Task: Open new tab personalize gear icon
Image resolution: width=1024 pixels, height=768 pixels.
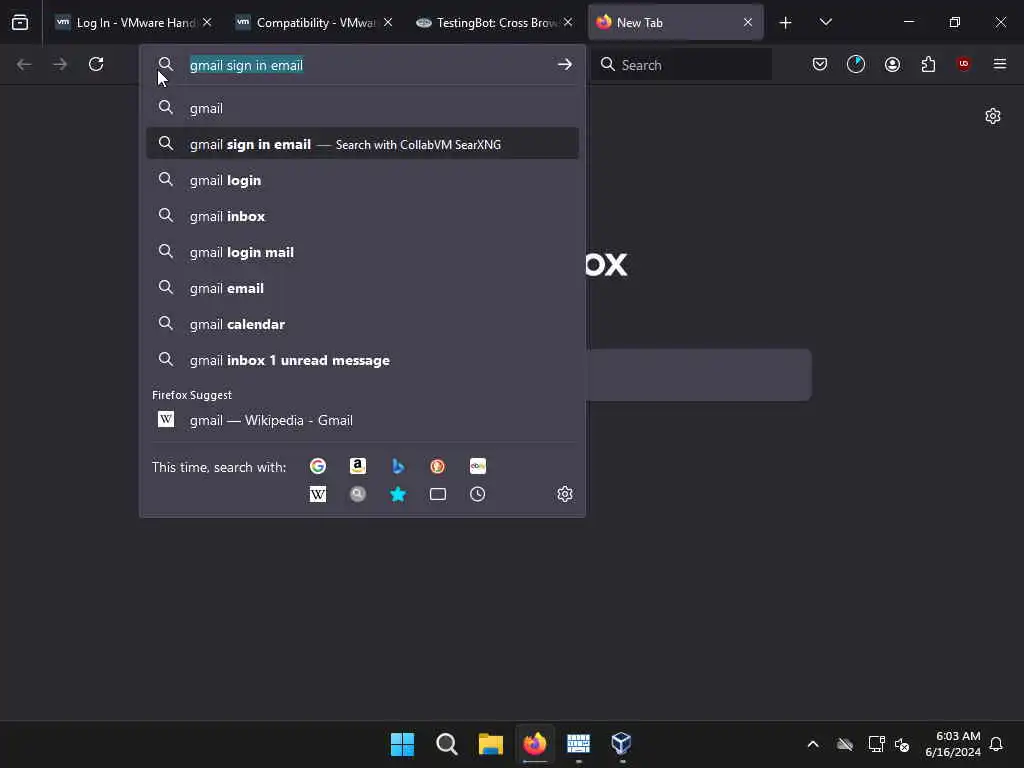Action: (993, 116)
